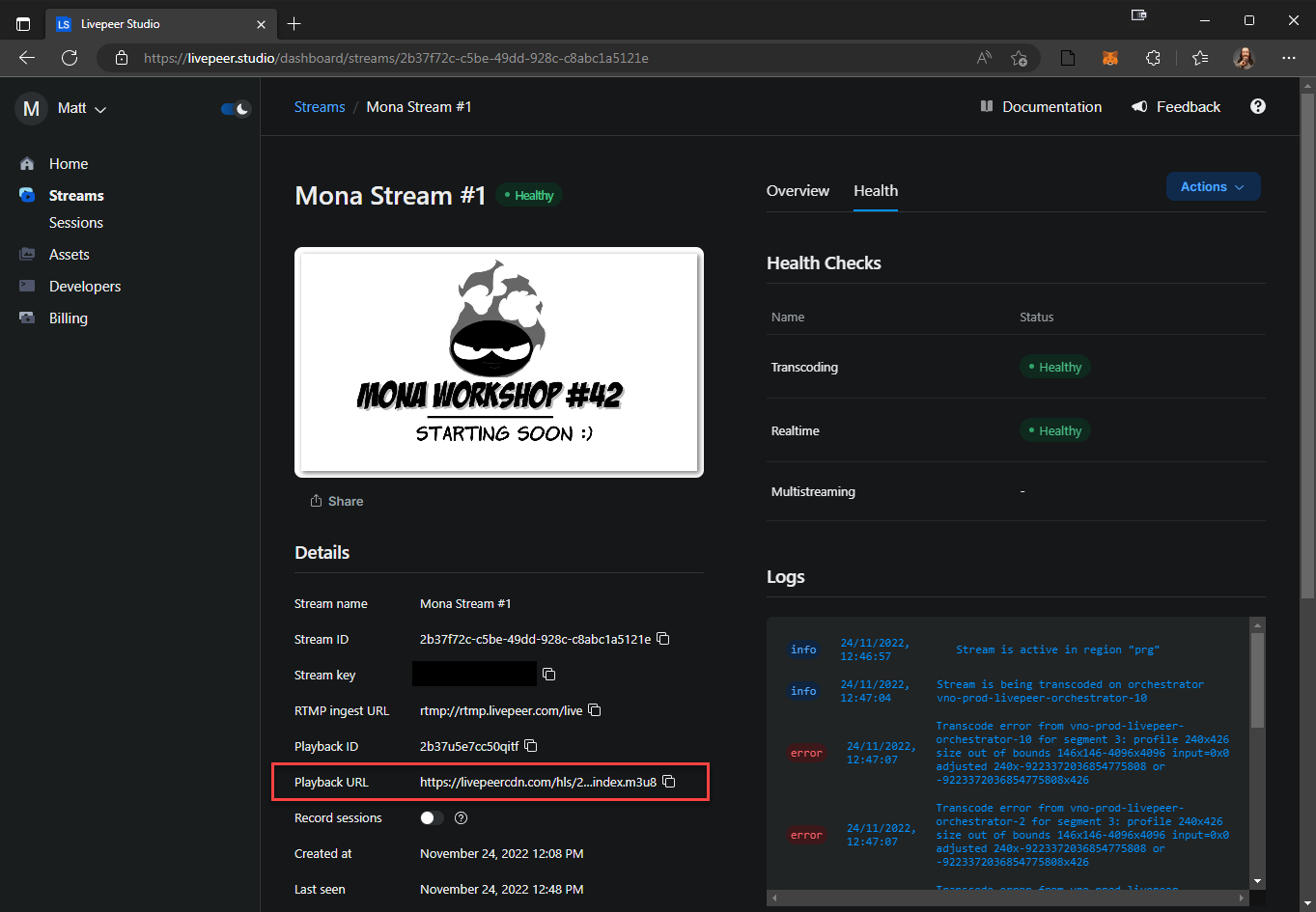Reload the page in browser
The width and height of the screenshot is (1316, 912).
coord(70,58)
